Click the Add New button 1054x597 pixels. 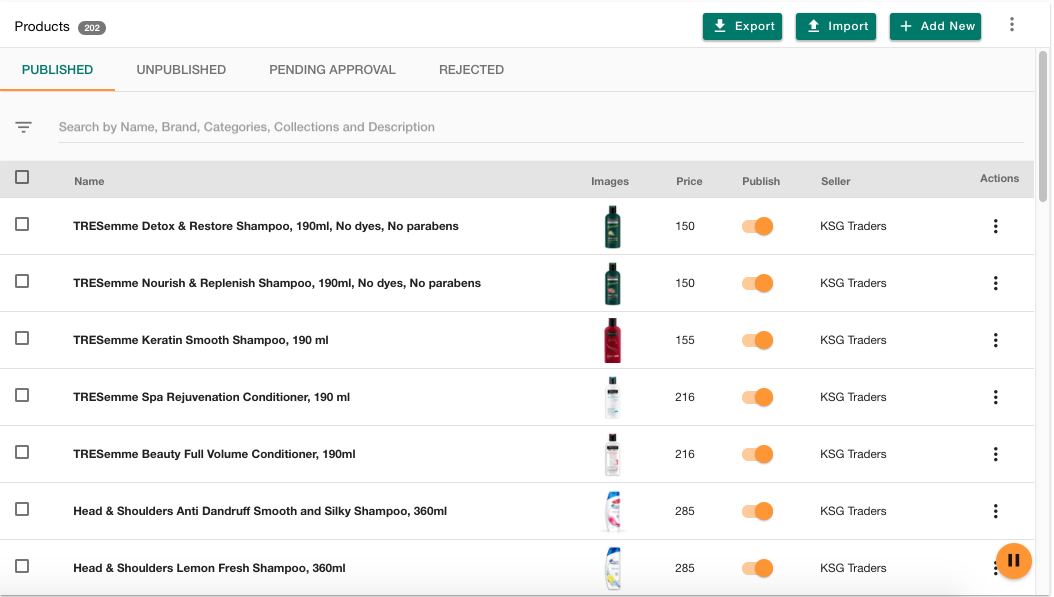click(935, 26)
